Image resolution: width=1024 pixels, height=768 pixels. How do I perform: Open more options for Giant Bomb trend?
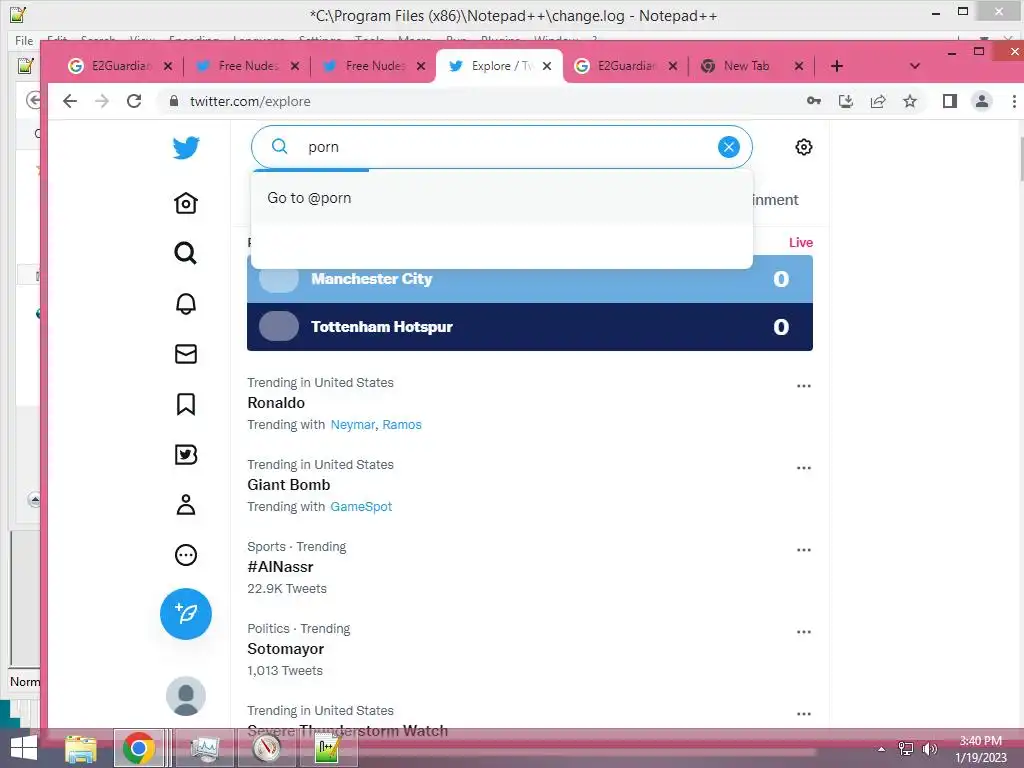[x=804, y=468]
